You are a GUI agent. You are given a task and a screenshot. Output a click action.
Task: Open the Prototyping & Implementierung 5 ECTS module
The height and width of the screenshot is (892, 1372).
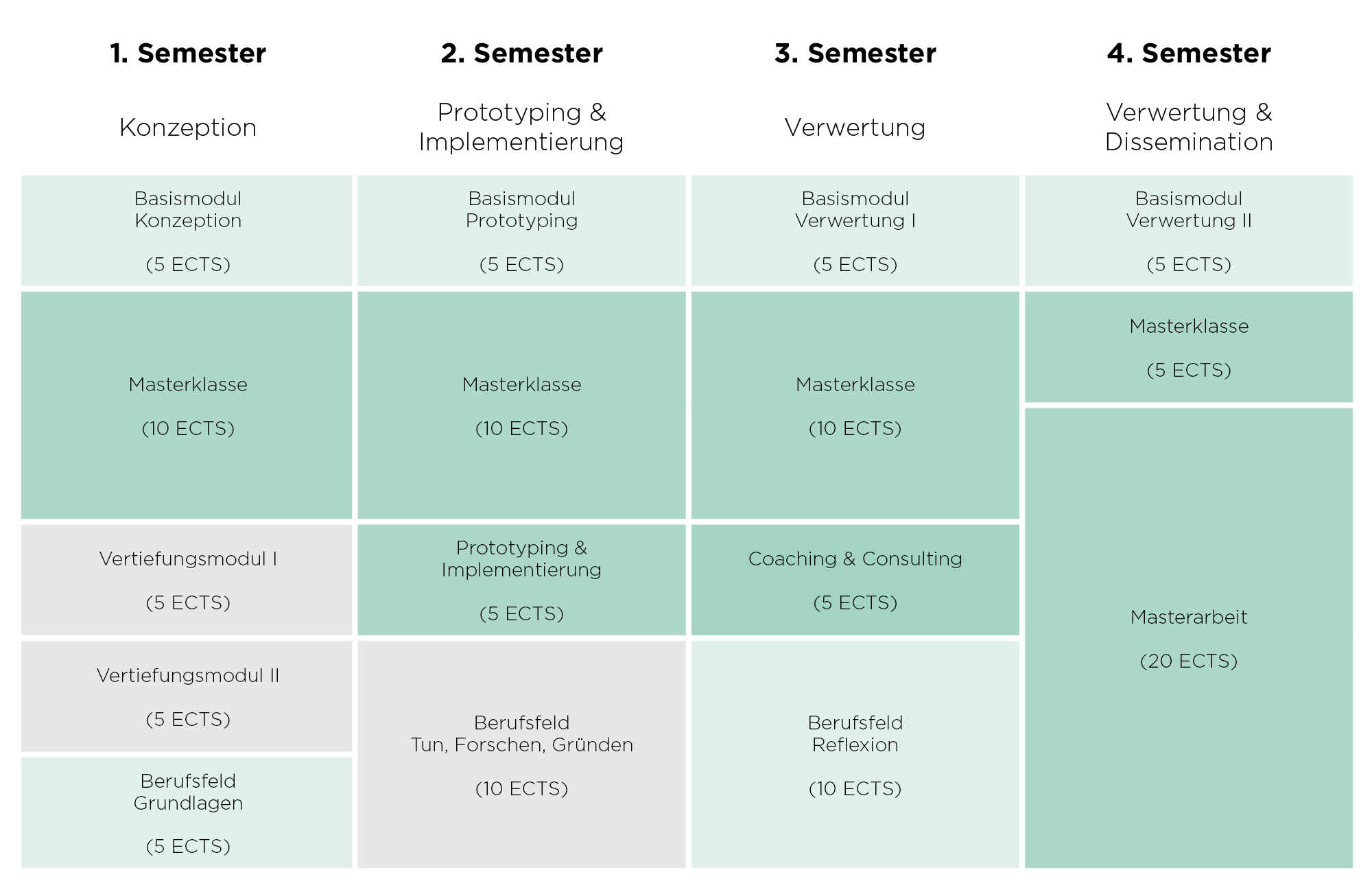(521, 580)
